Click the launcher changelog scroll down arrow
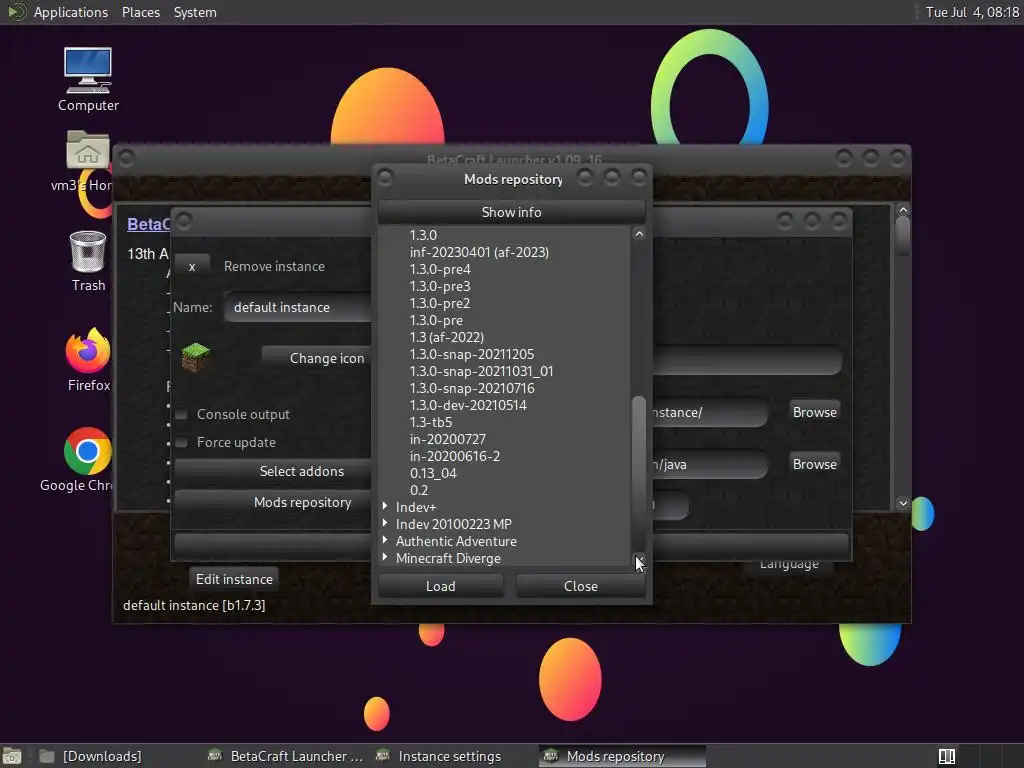1024x768 pixels. pyautogui.click(x=903, y=503)
